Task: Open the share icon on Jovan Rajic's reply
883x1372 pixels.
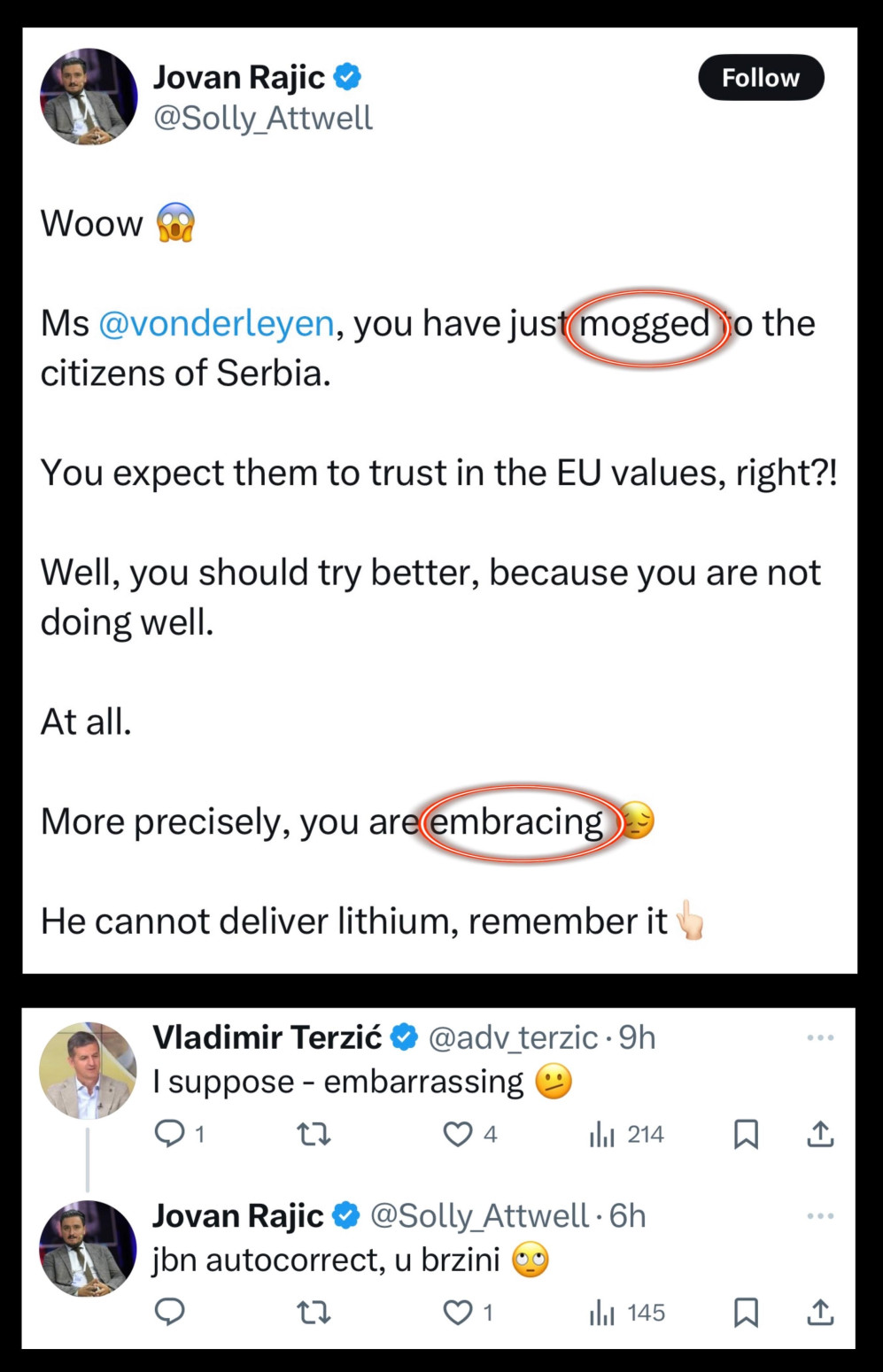Action: point(820,1313)
